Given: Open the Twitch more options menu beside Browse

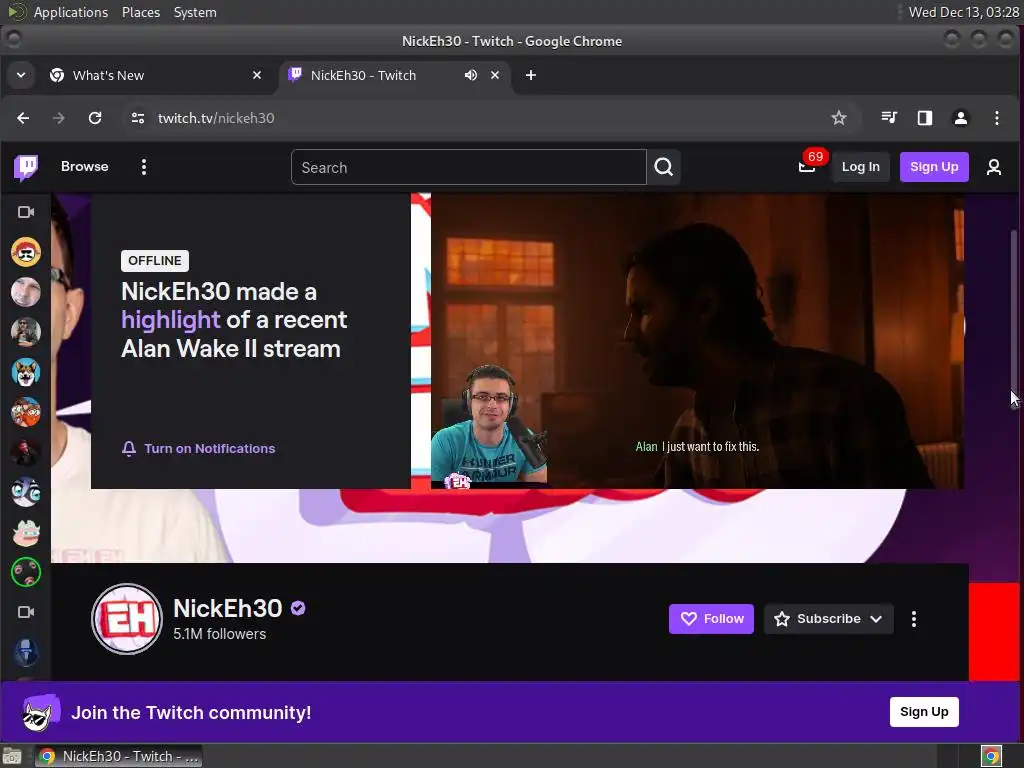Looking at the screenshot, I should point(144,167).
